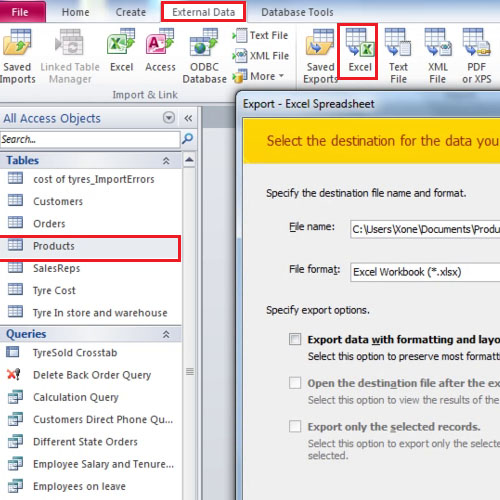
Task: Open the Tyre Cost table
Action: (x=91, y=290)
